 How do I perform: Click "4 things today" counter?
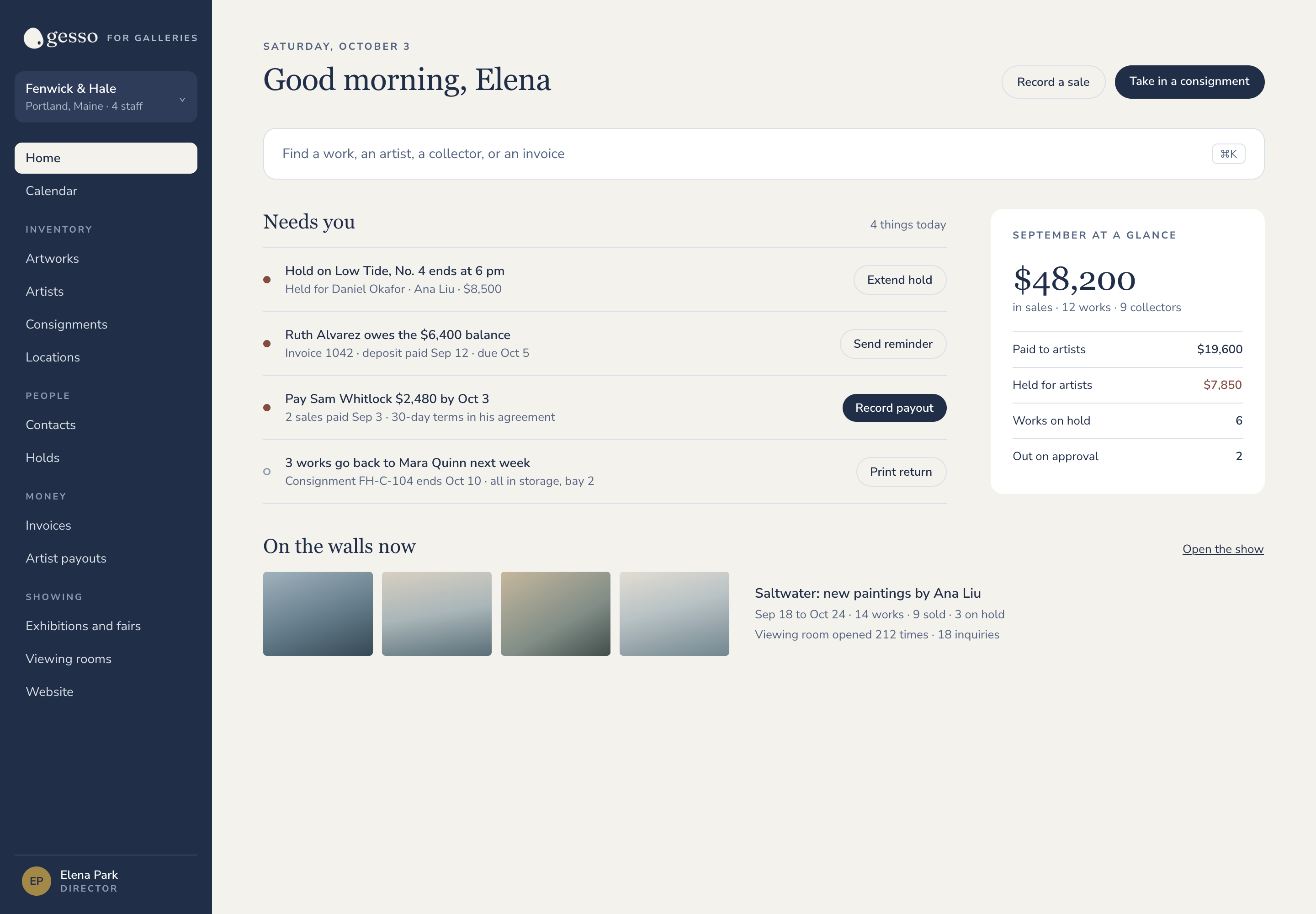click(907, 224)
